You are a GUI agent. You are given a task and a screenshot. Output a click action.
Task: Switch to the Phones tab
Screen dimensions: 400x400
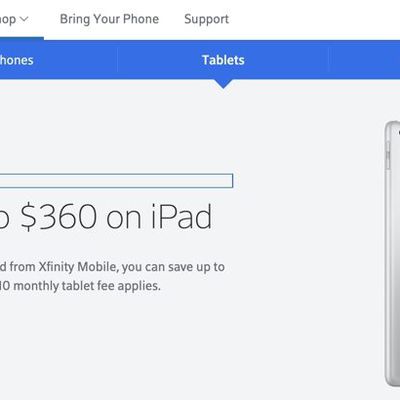pos(17,60)
